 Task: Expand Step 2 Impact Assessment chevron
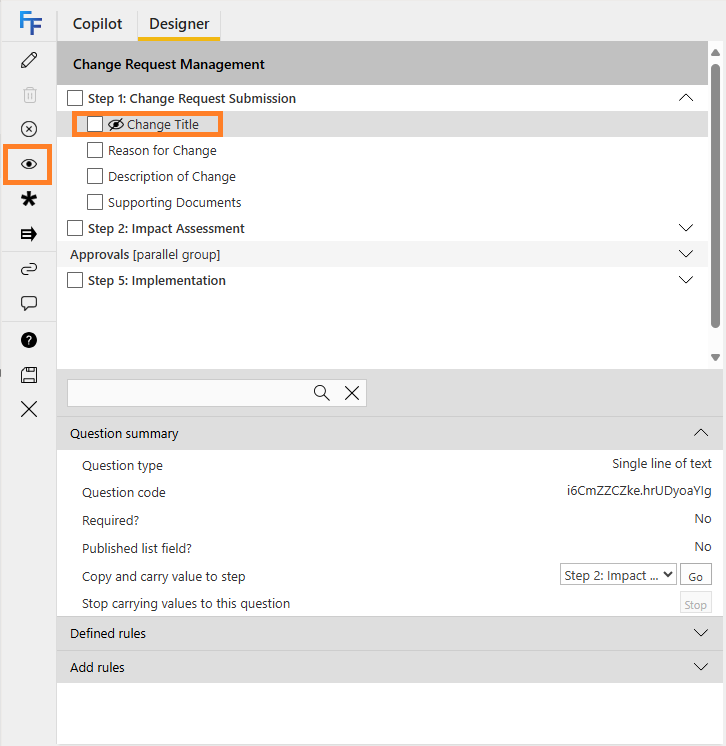pos(686,228)
